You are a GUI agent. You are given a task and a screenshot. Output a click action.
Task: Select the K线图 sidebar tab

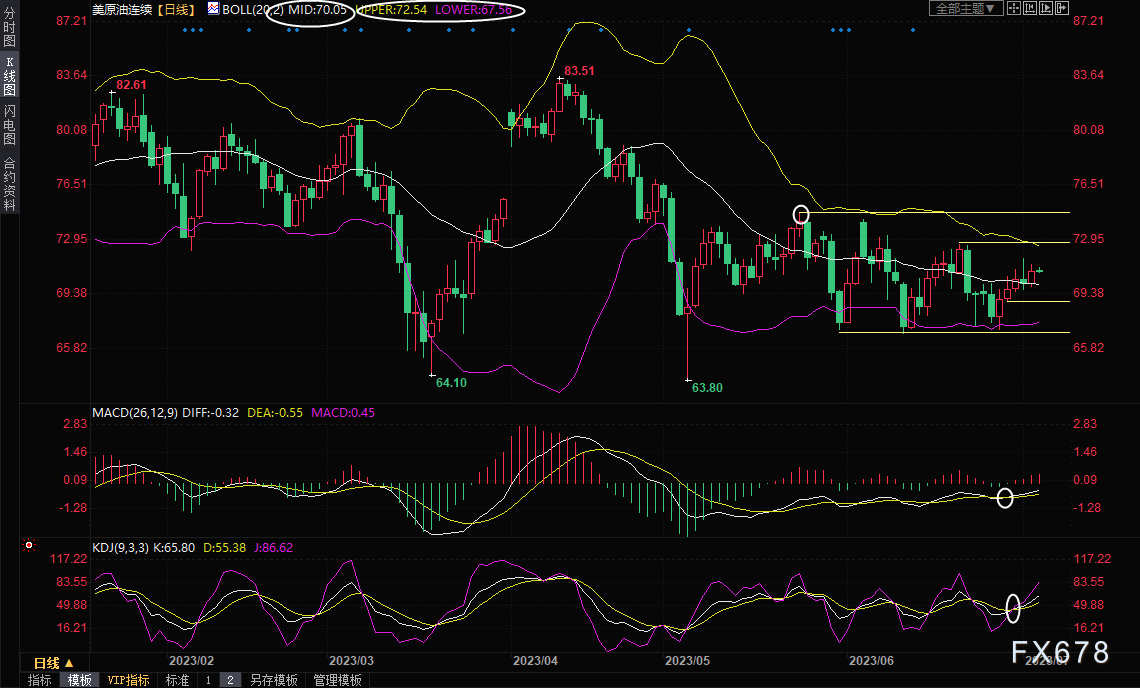point(9,76)
